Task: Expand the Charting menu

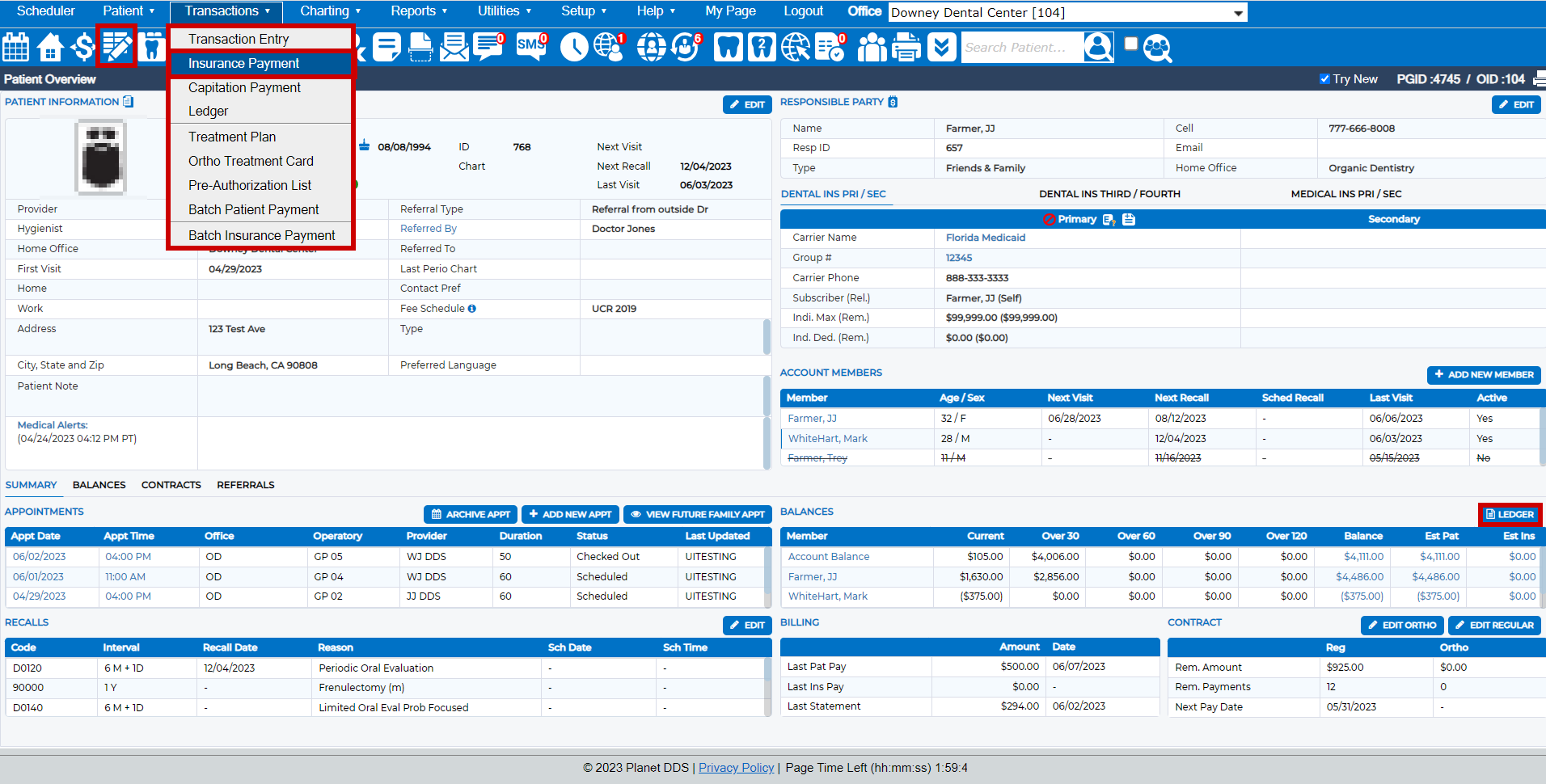Action: tap(329, 11)
